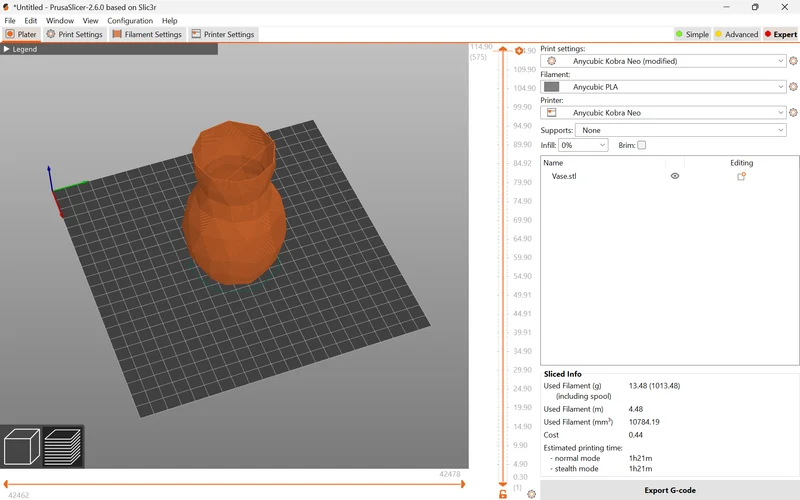Screen dimensions: 800x500
Task: Click the vertical slider bottom handle
Action: pyautogui.click(x=503, y=483)
